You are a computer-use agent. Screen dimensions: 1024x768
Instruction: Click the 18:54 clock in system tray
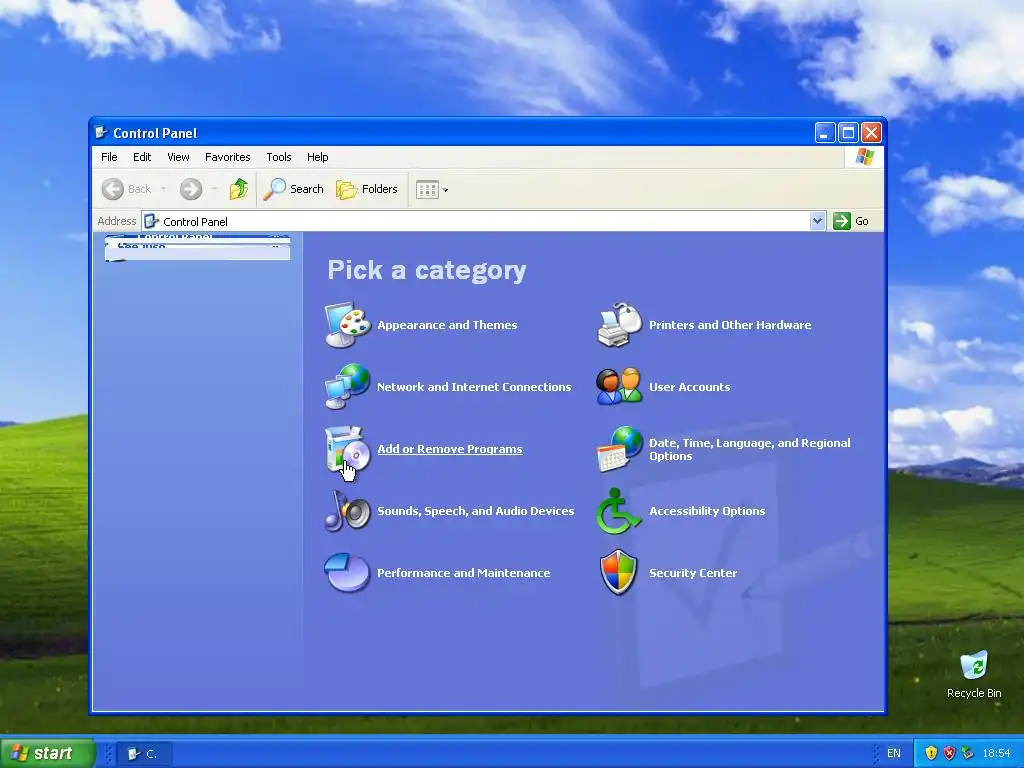tap(996, 753)
